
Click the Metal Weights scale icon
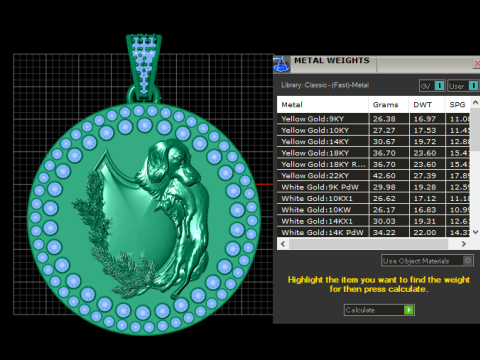(x=281, y=64)
